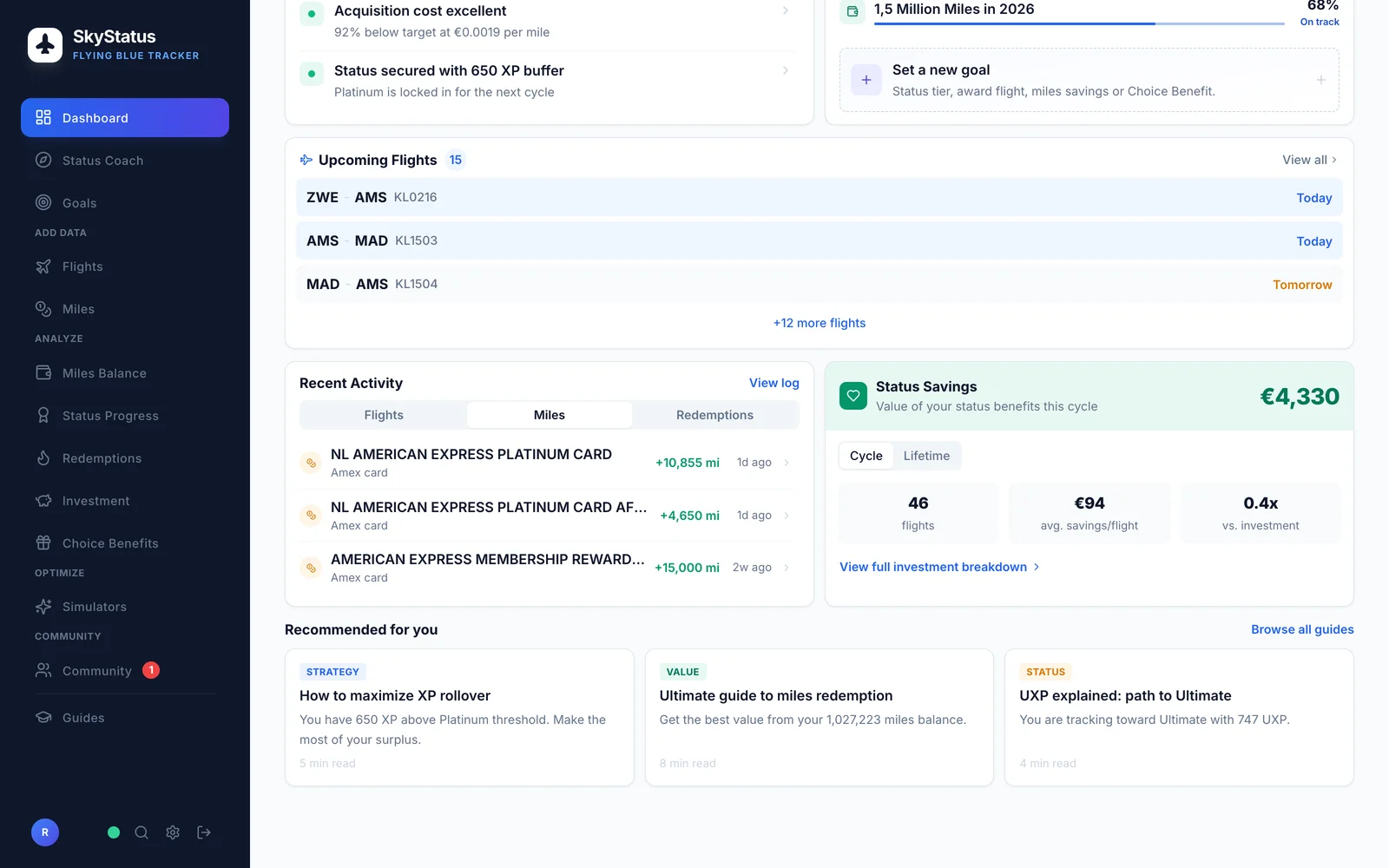Select the Cycle toggle in Status Savings
Image resolution: width=1389 pixels, height=868 pixels.
click(x=866, y=456)
